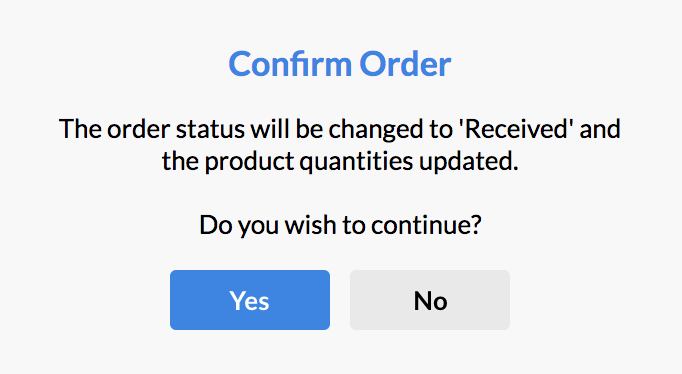Image resolution: width=682 pixels, height=374 pixels.
Task: Click the word 'product' in the message
Action: [x=250, y=162]
